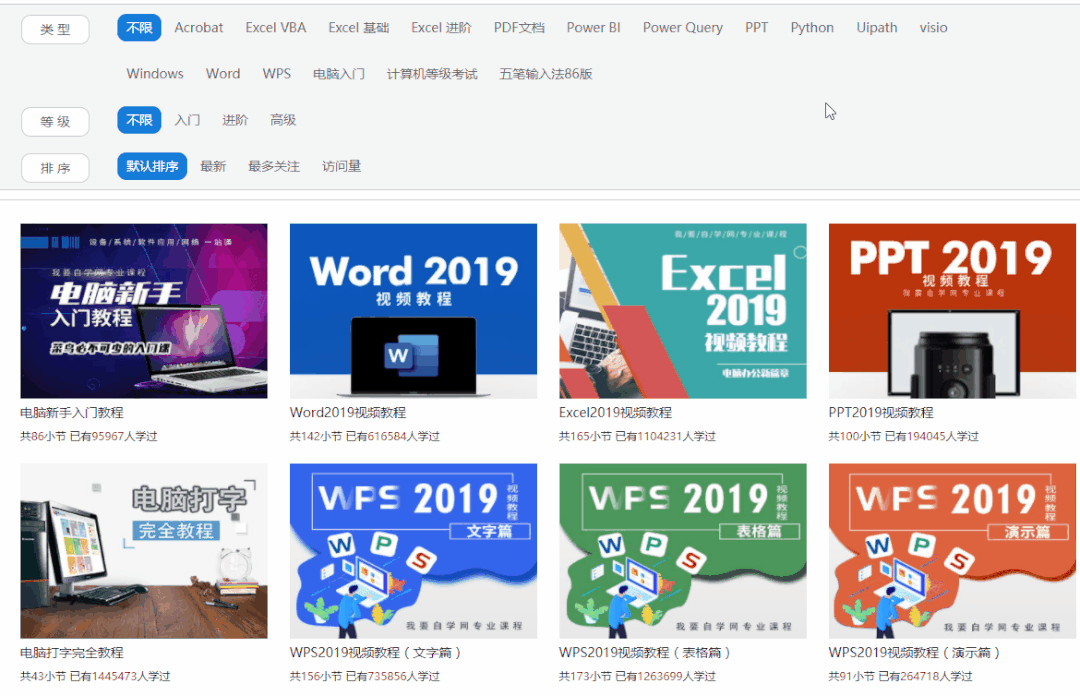Click text 共165小节 已有1104231人学过
Image resolution: width=1080 pixels, height=696 pixels.
click(x=637, y=436)
